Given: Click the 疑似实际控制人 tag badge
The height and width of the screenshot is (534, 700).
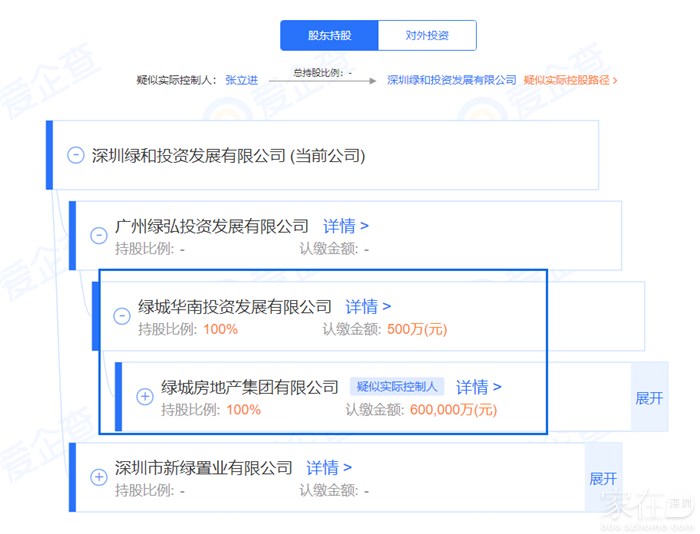Looking at the screenshot, I should [397, 387].
